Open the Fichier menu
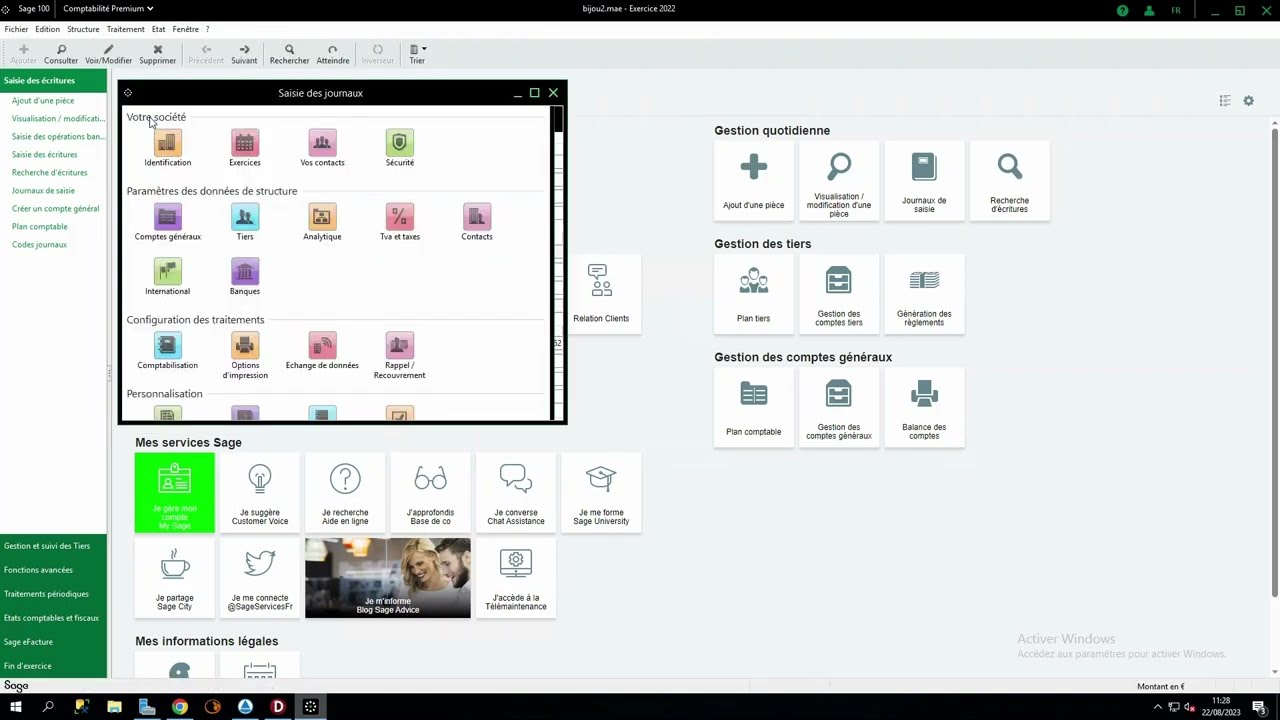This screenshot has width=1280, height=720. pyautogui.click(x=16, y=29)
